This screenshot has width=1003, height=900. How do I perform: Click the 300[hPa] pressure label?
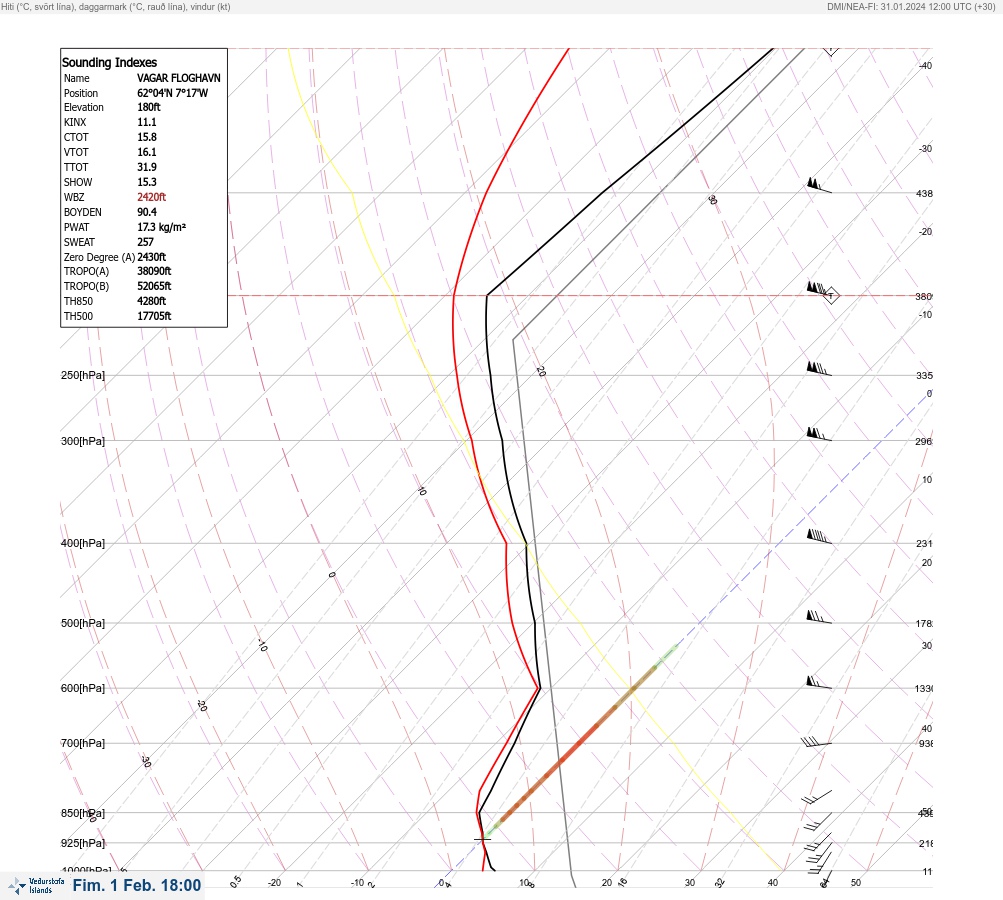83,441
